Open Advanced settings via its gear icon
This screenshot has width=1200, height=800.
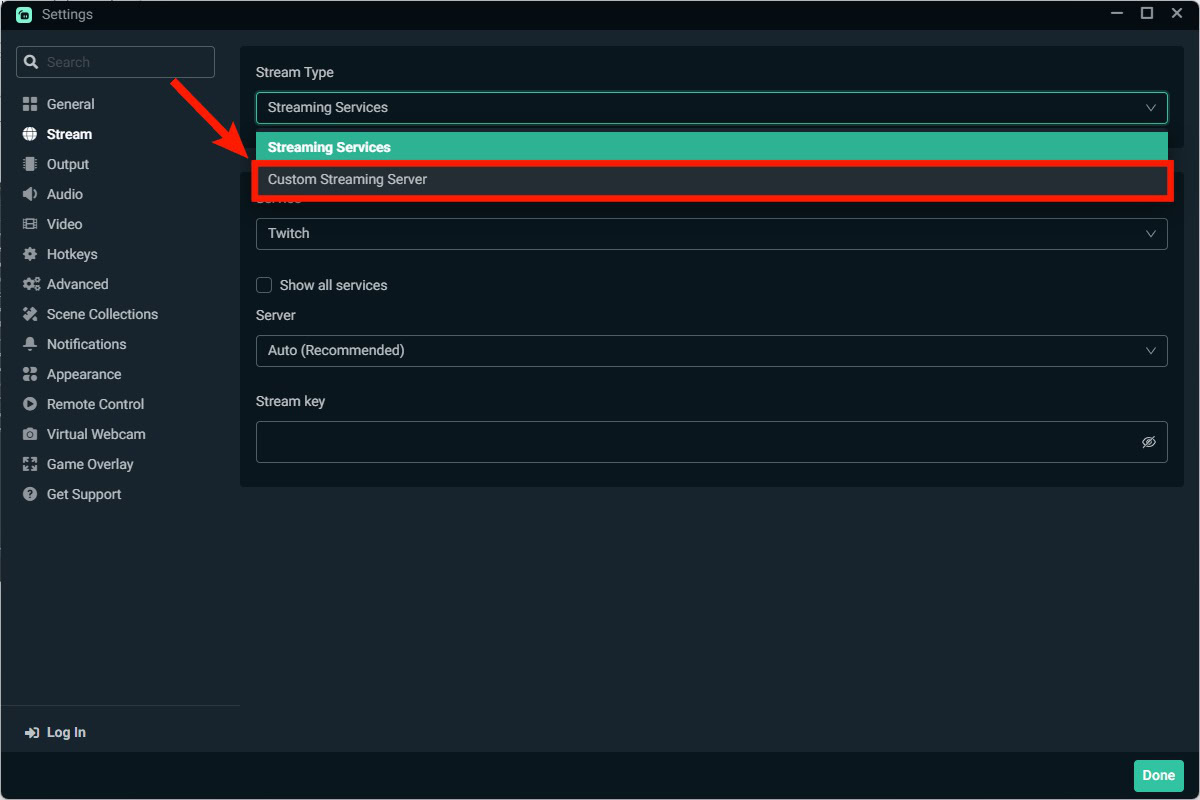pos(28,284)
